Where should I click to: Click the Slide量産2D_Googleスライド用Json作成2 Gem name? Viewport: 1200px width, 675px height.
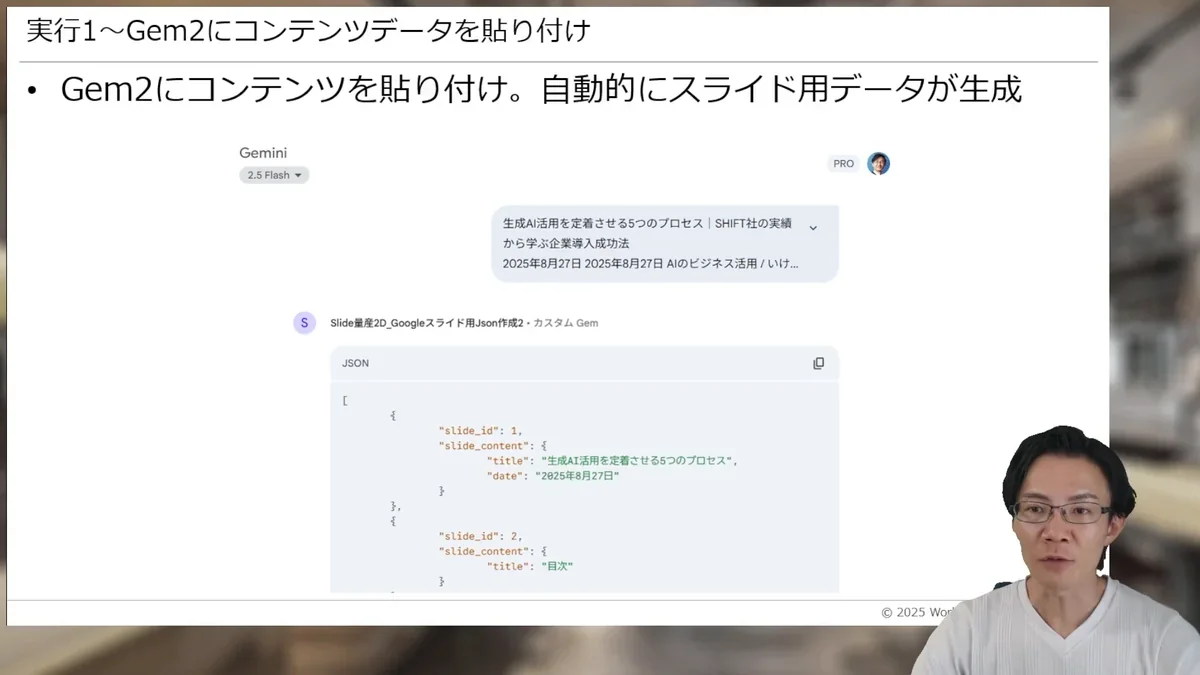[x=427, y=323]
